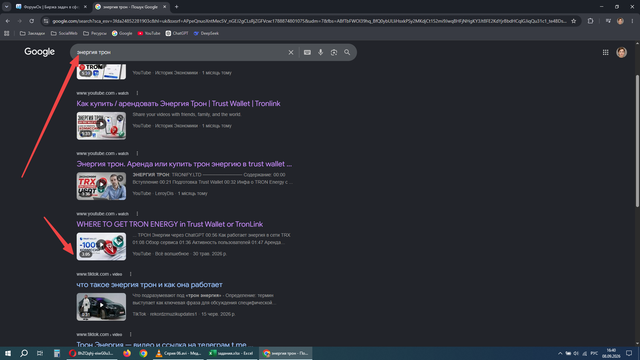Viewport: 640px width, 360px height.
Task: Open 'что такое энергия трон и как она работает'
Action: pos(149,284)
